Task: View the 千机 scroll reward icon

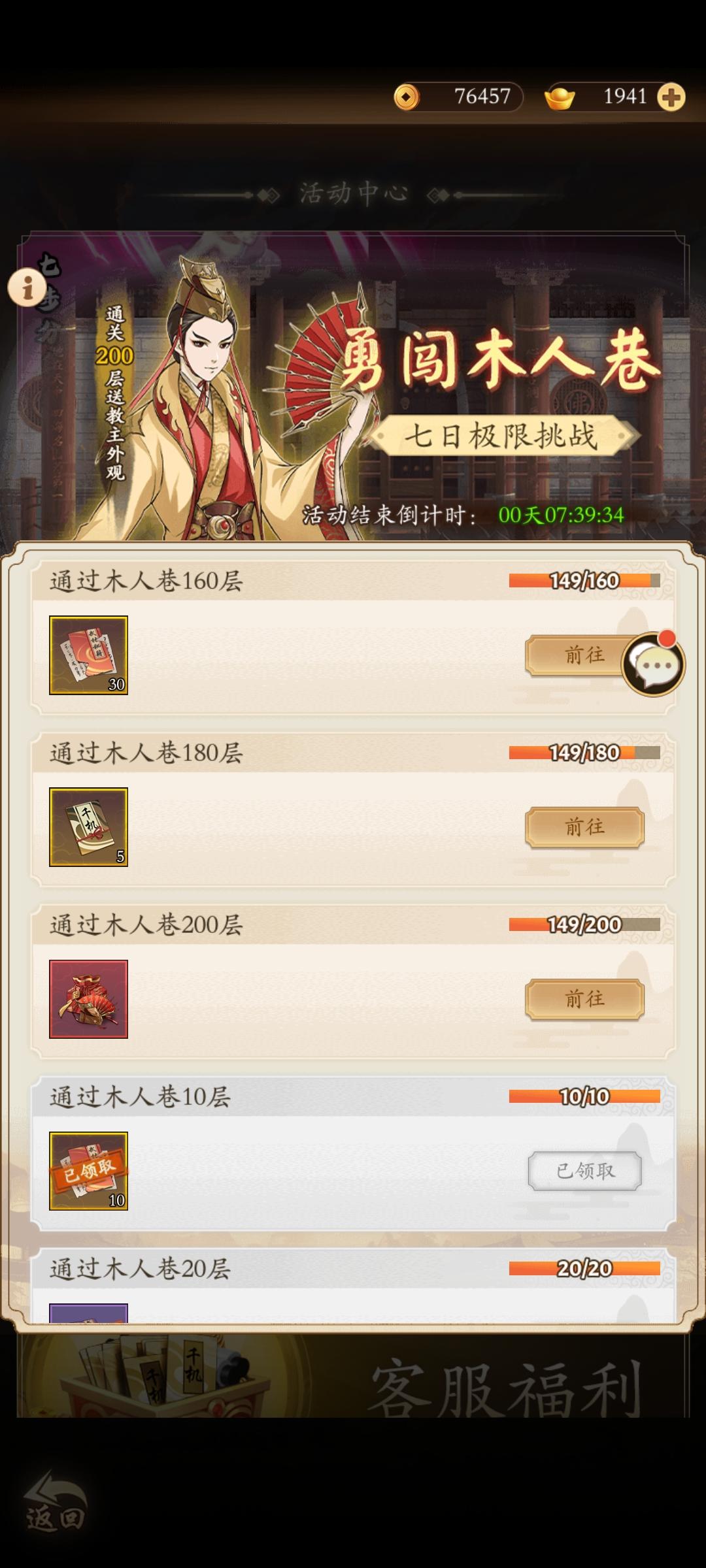Action: pyautogui.click(x=88, y=826)
